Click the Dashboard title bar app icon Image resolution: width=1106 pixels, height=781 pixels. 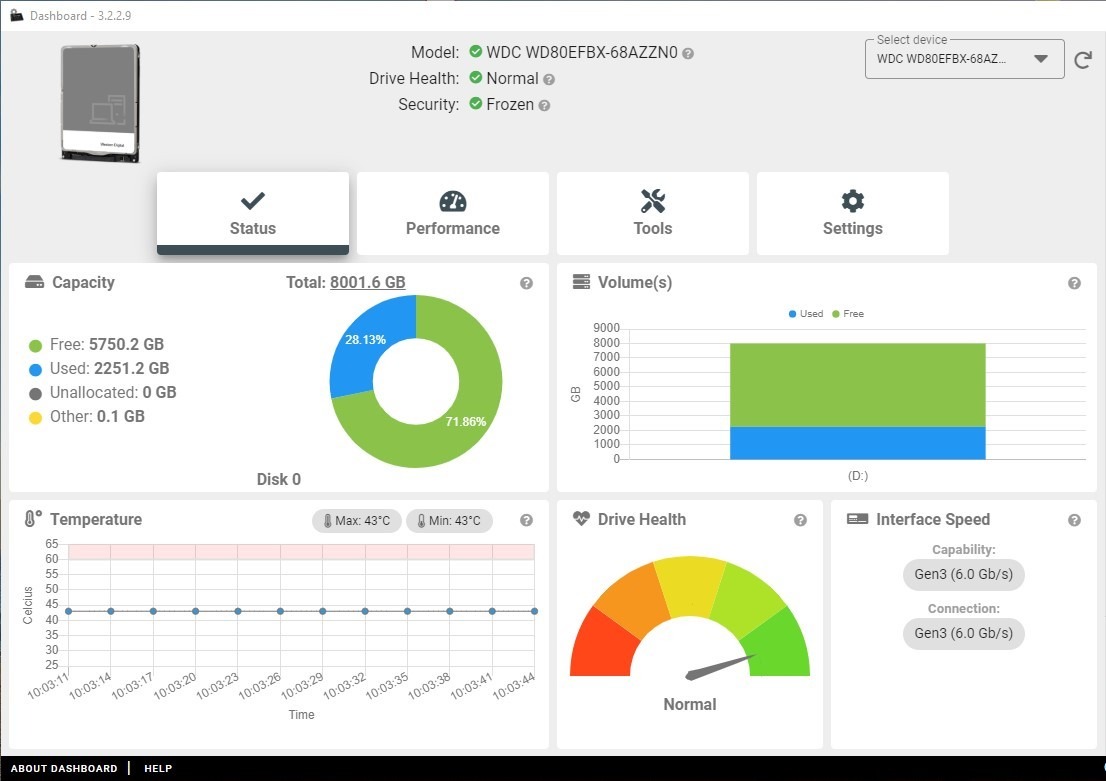coord(16,15)
